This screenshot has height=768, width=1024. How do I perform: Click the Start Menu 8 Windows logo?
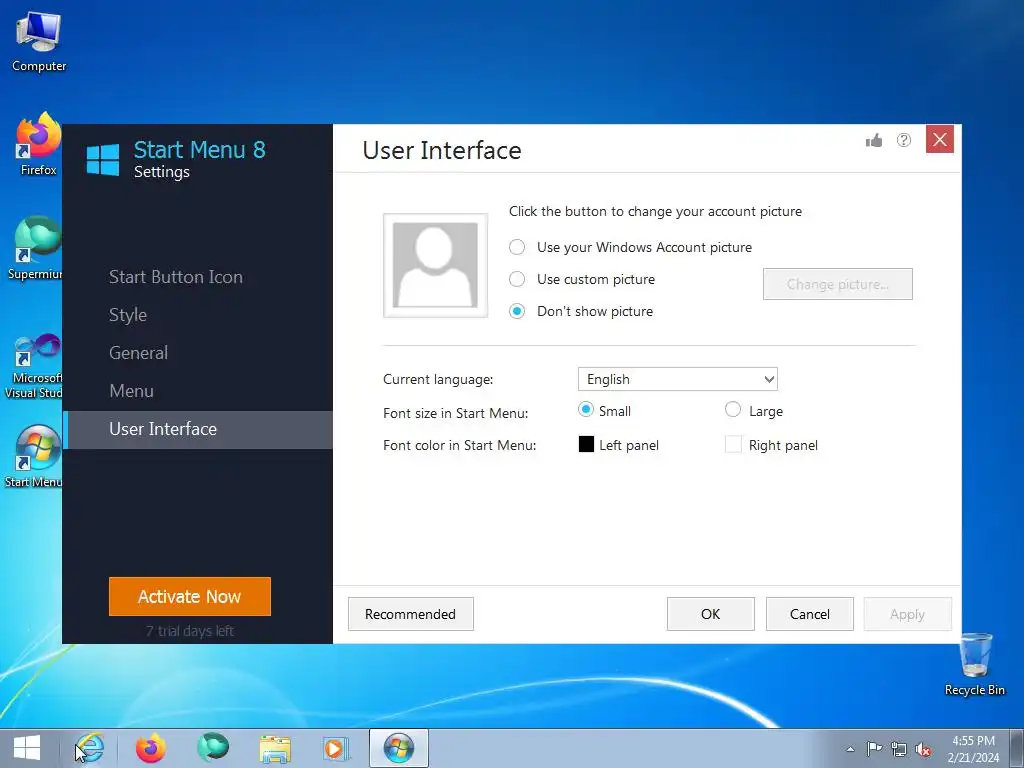pos(103,160)
